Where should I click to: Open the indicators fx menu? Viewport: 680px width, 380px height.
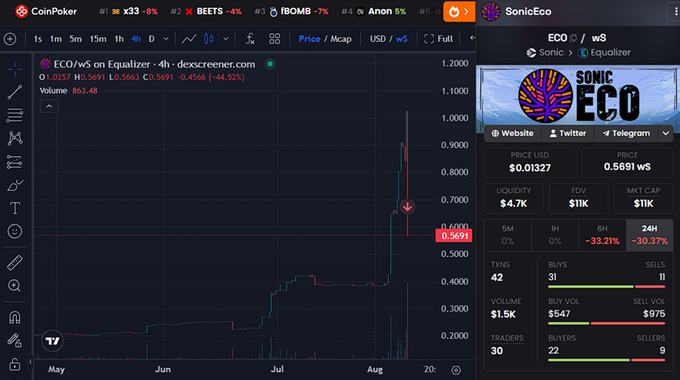pos(250,39)
